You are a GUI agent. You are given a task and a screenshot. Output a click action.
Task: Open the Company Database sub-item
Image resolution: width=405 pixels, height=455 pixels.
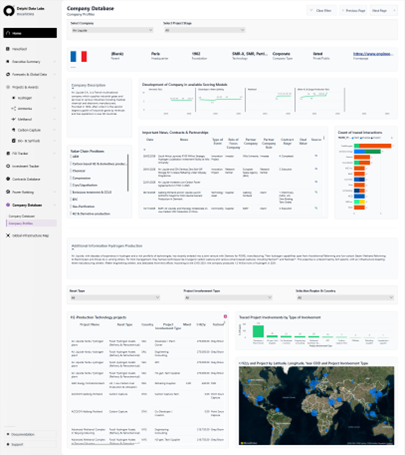(22, 216)
